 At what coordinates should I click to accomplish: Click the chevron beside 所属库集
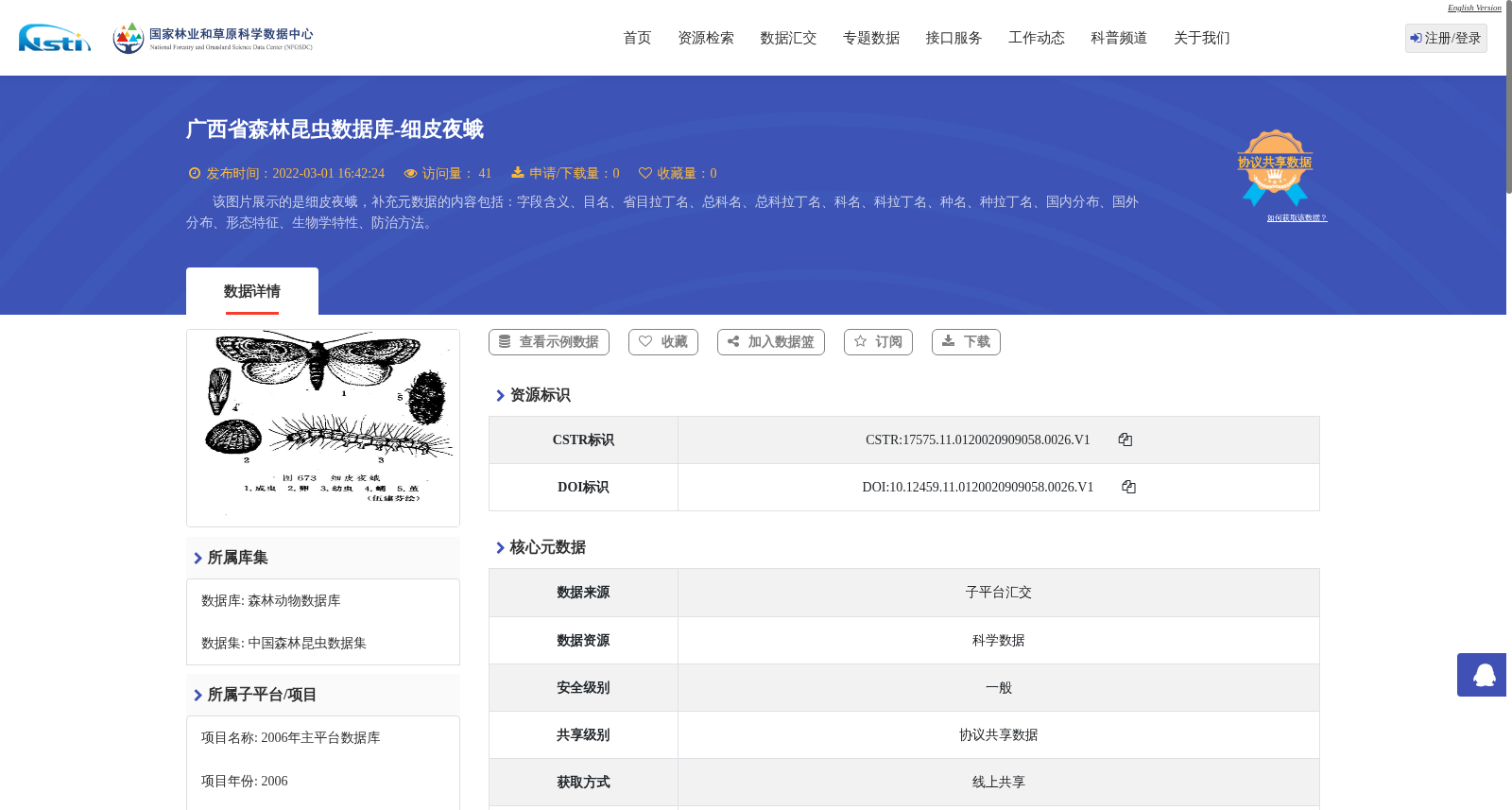[x=198, y=559]
